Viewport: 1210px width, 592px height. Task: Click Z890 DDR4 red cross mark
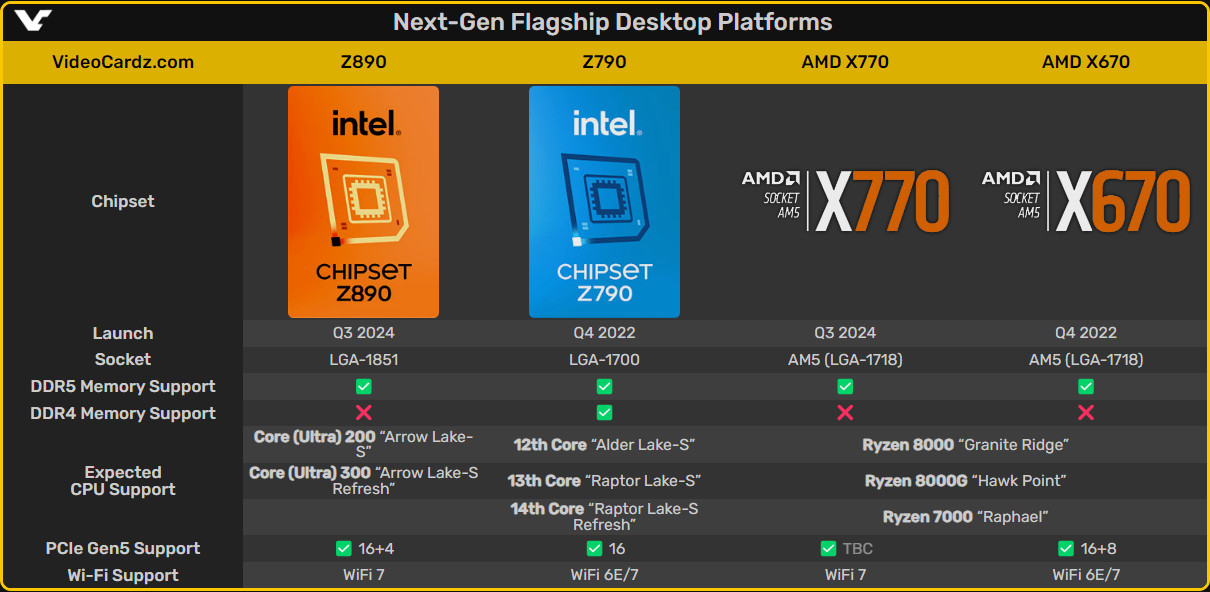point(363,413)
